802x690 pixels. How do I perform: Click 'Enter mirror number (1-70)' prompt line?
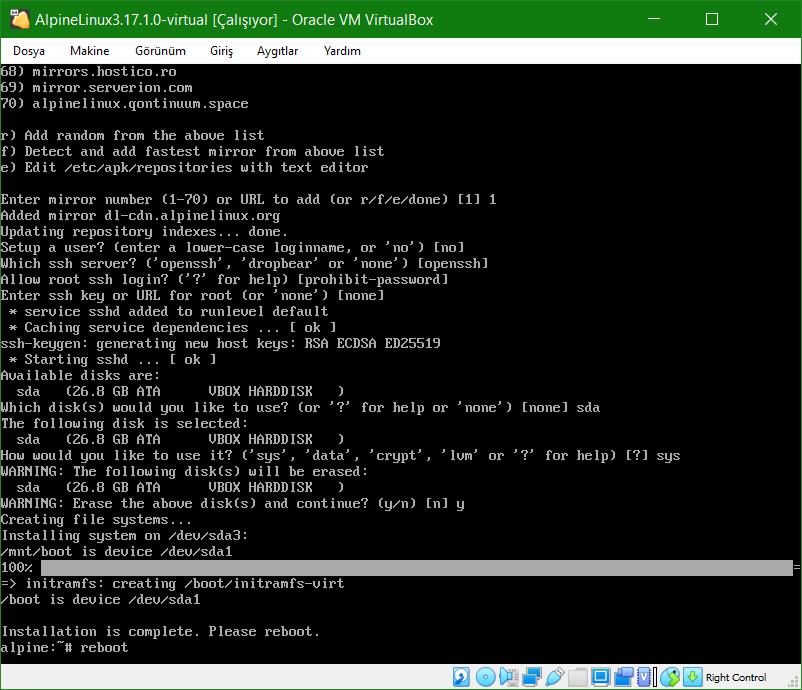249,199
